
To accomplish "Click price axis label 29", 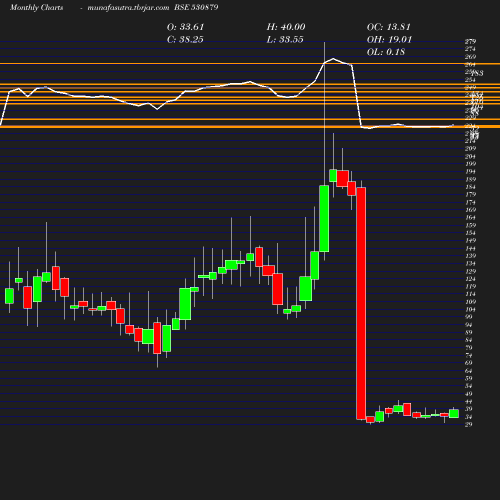I will (469, 425).
